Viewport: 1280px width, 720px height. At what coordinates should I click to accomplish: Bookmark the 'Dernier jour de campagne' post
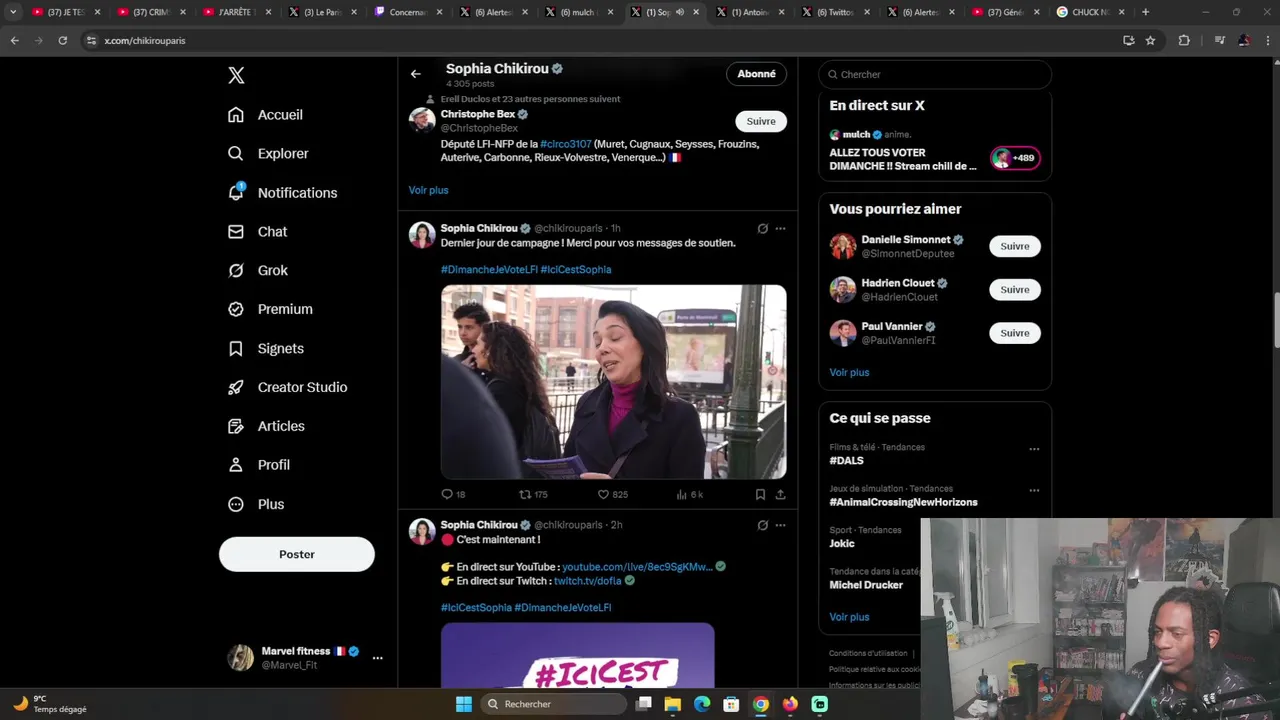[x=760, y=494]
